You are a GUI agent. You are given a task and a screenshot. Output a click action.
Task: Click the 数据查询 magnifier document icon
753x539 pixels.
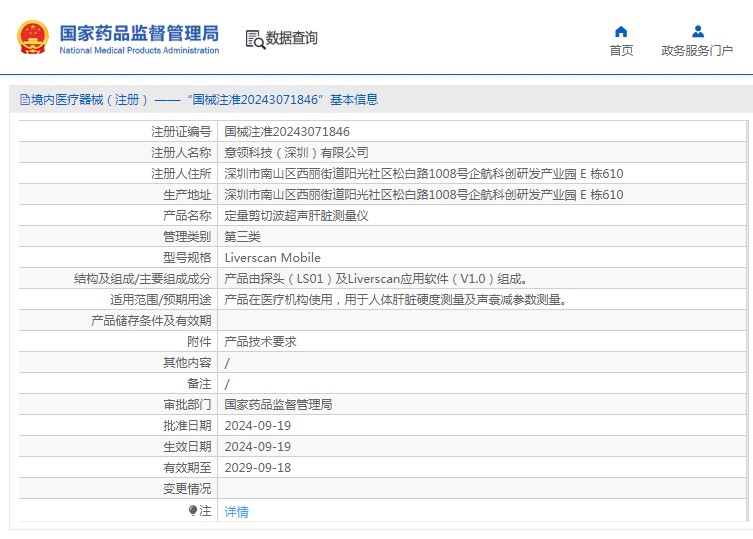click(x=255, y=39)
